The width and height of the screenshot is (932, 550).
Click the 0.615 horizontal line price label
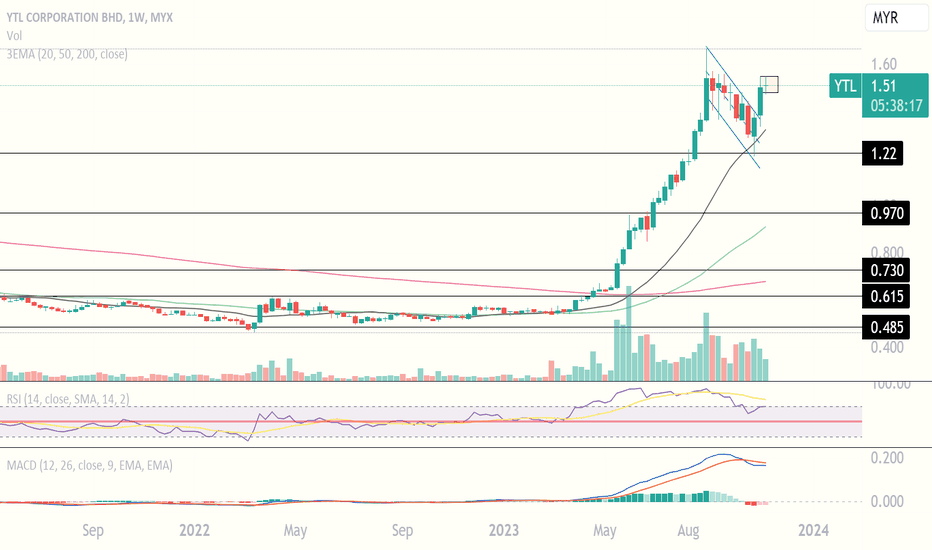[886, 296]
